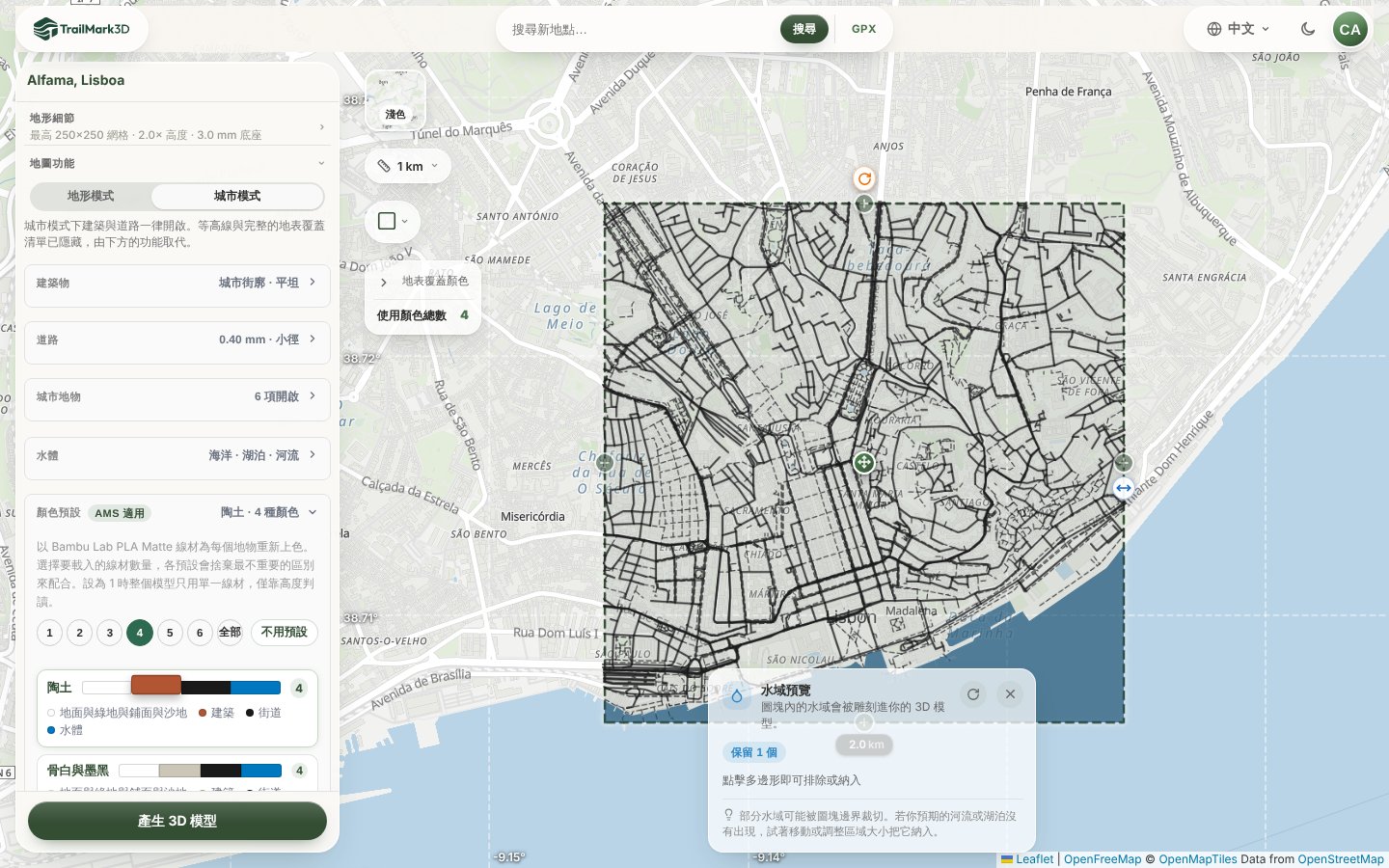The image size is (1389, 868).
Task: Click the beige swatch in the 骨白與墨黑 preset
Action: tap(179, 771)
